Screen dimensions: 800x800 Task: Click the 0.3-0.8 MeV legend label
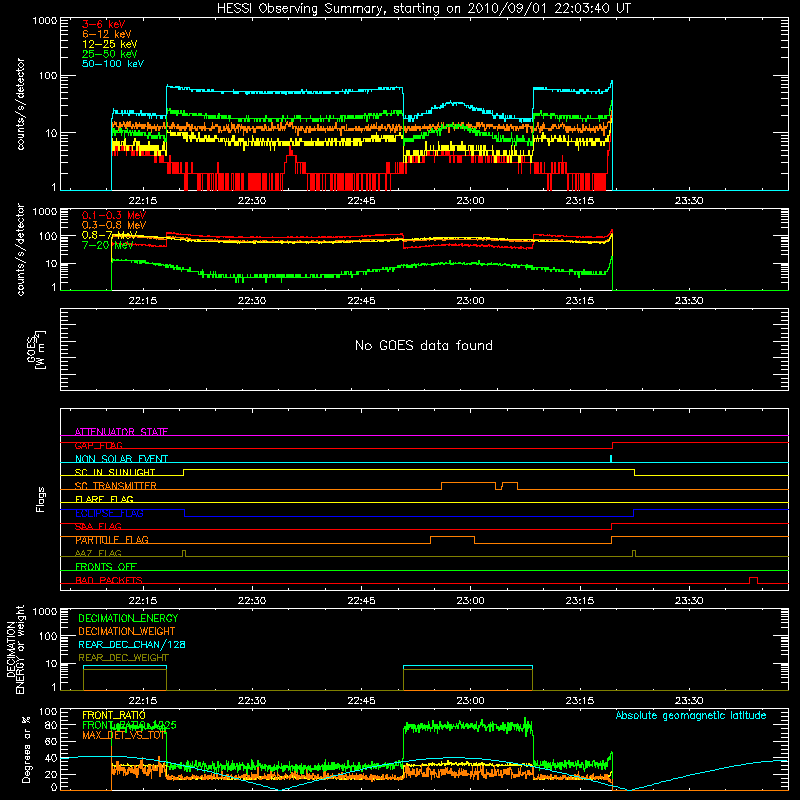114,225
